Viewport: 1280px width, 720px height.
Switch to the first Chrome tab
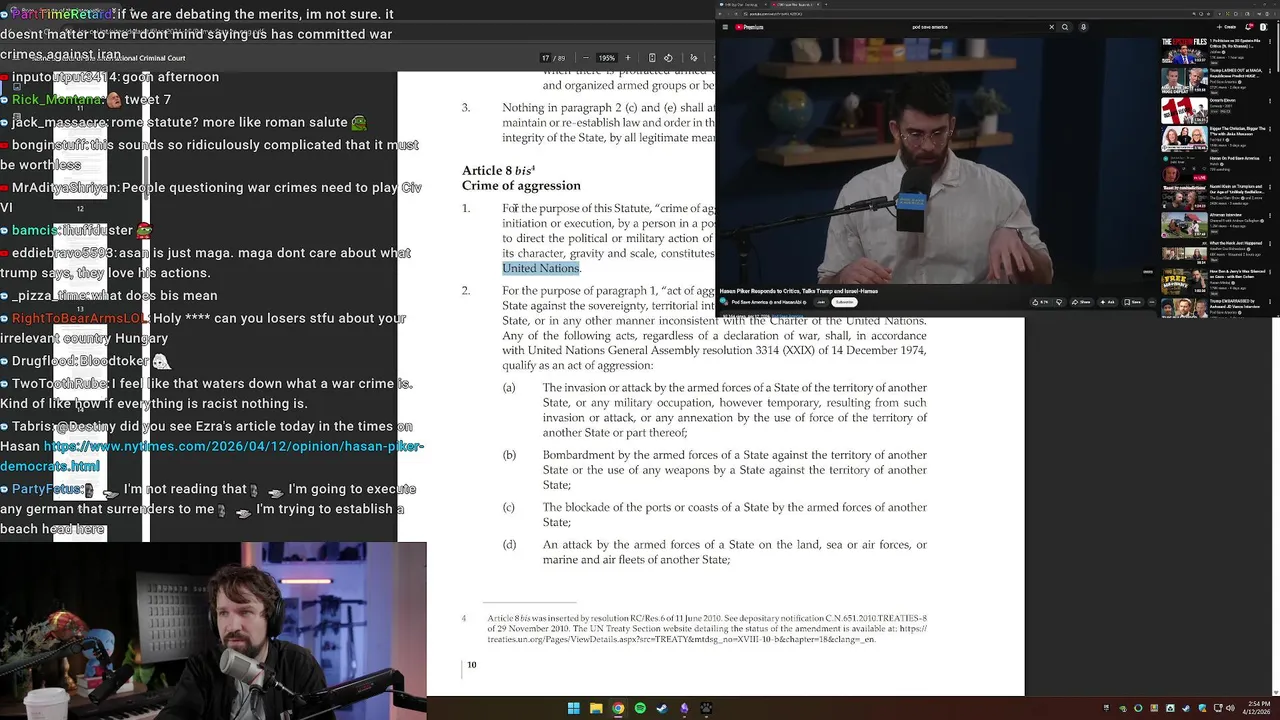coord(742,4)
